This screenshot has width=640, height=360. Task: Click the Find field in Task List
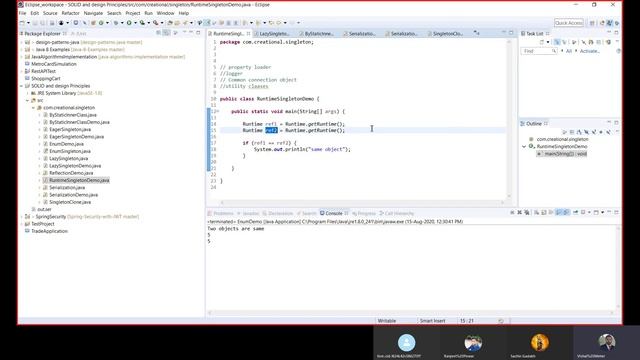(x=539, y=51)
